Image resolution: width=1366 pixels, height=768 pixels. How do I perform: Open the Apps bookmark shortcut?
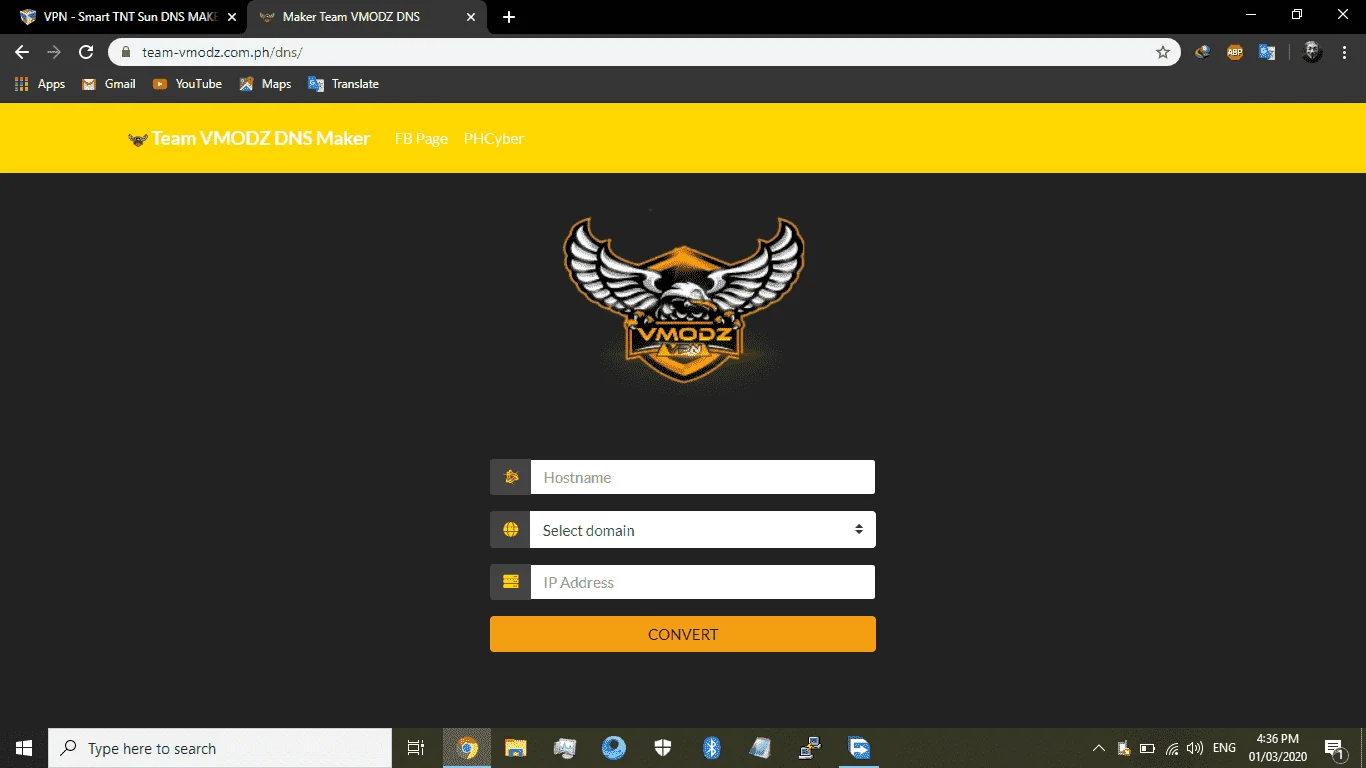pos(40,84)
